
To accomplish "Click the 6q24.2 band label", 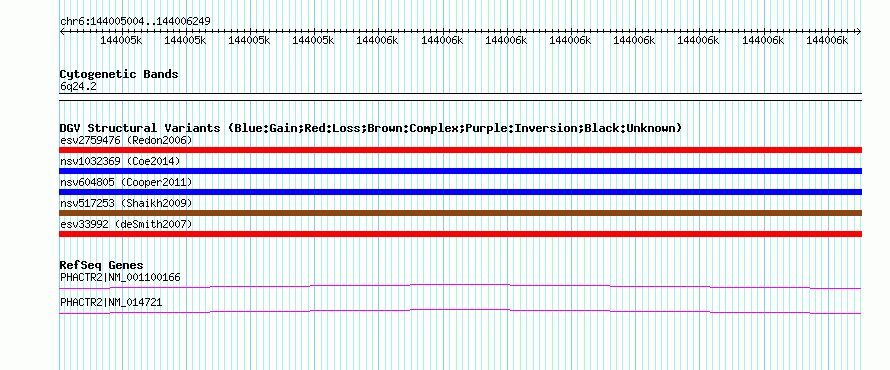I will (78, 86).
